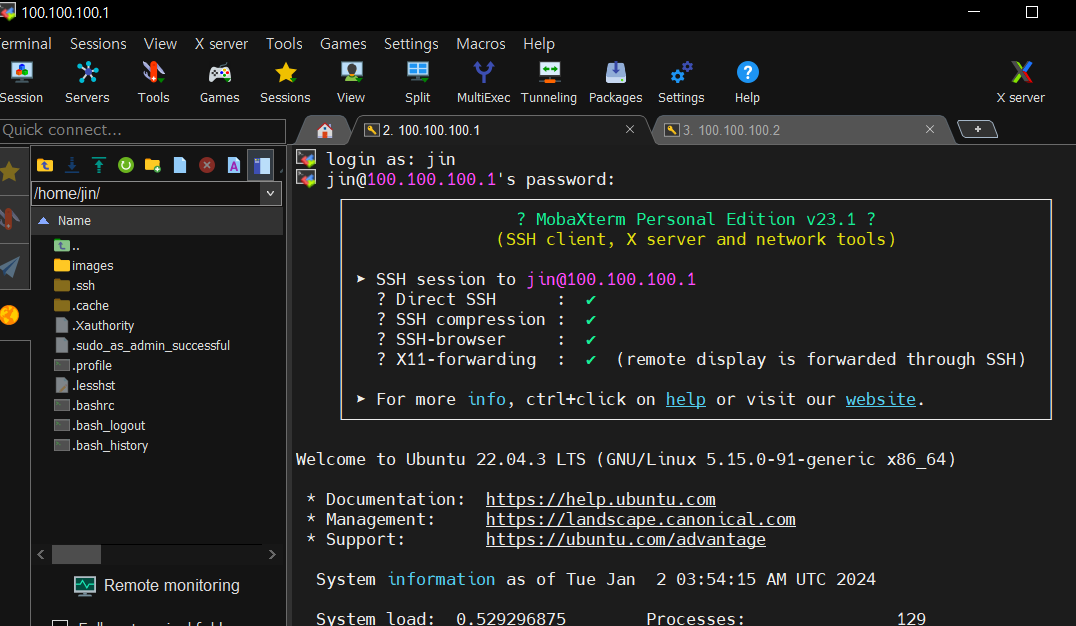
Task: Select the .profile file
Action: (83, 365)
